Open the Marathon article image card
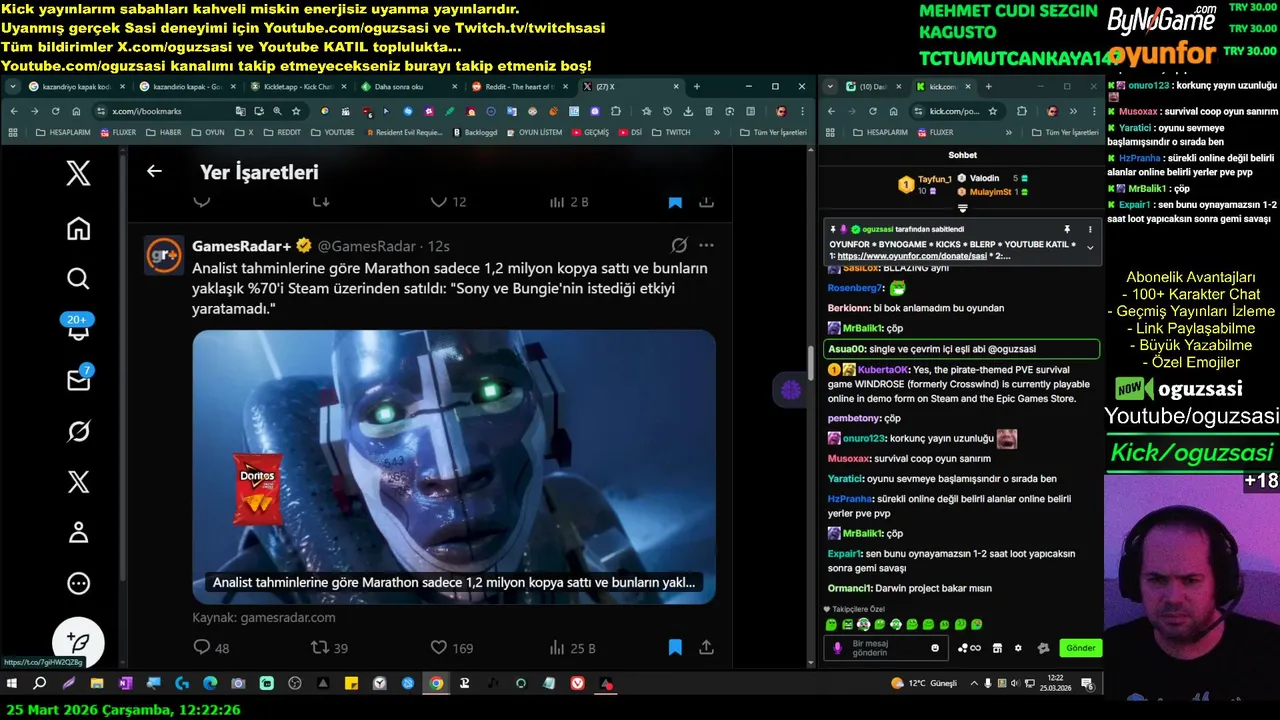This screenshot has width=1280, height=720. (454, 466)
